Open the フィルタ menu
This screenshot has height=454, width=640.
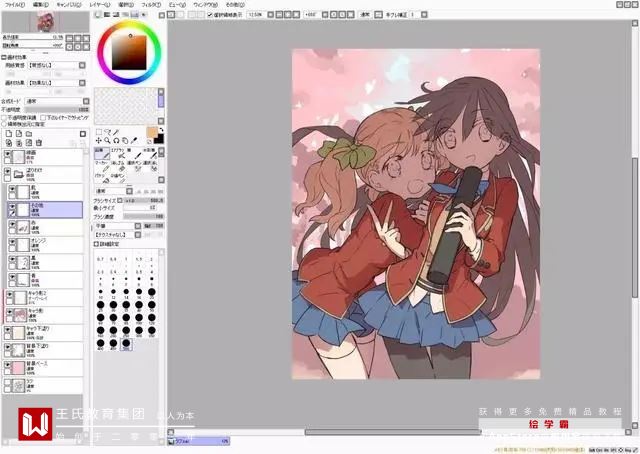click(x=151, y=5)
